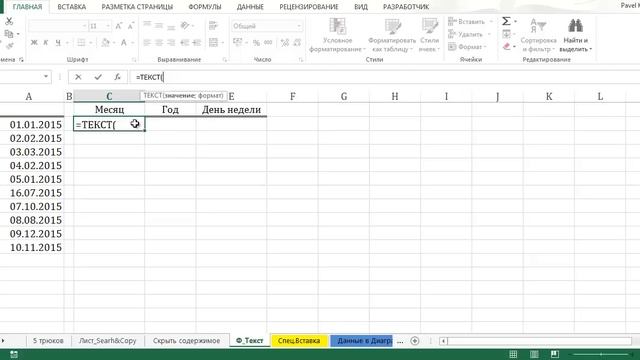This screenshot has height=360, width=640.
Task: Increase font size with the large A icon
Action: coord(118,26)
